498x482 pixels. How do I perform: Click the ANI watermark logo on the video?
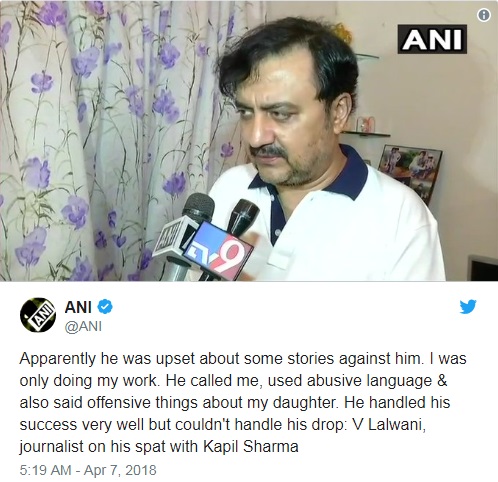[x=432, y=39]
